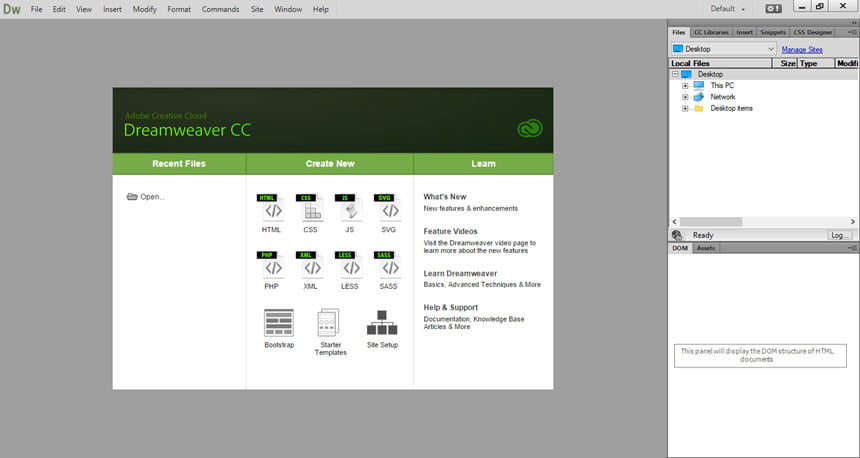Image resolution: width=860 pixels, height=458 pixels.
Task: Click the scrollbar left arrow in Files panel
Action: (x=675, y=222)
